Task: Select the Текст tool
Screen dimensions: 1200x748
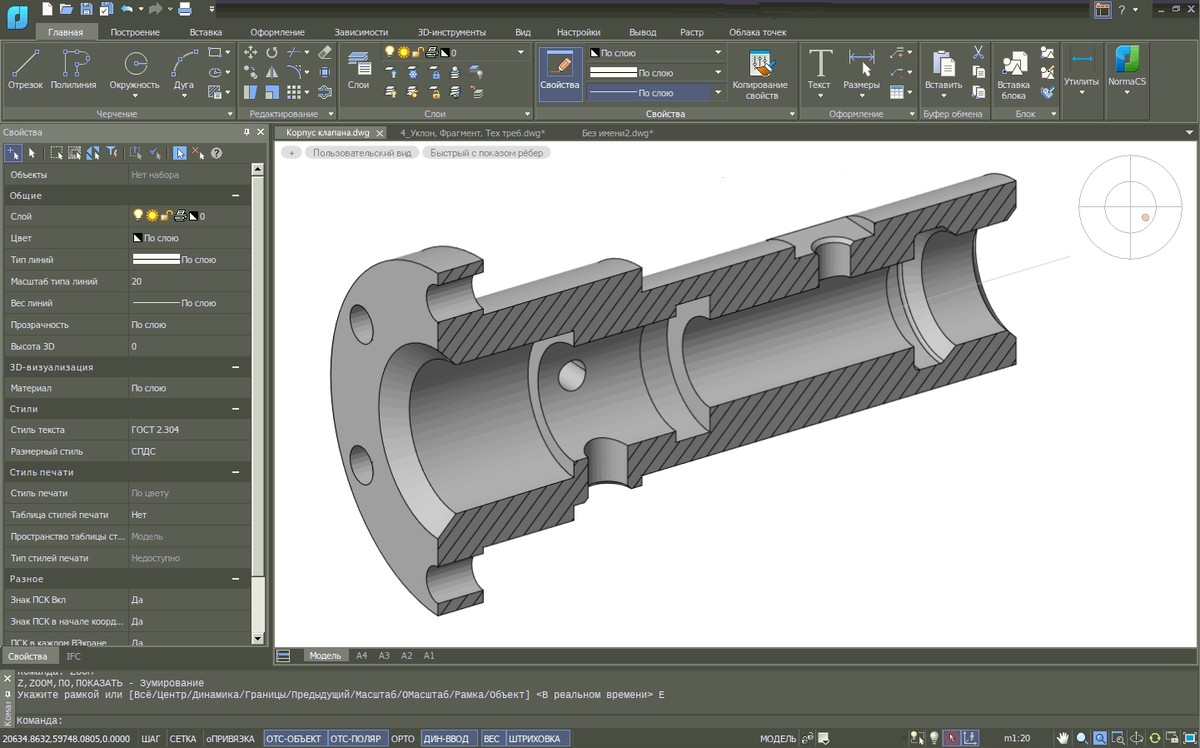Action: (x=819, y=70)
